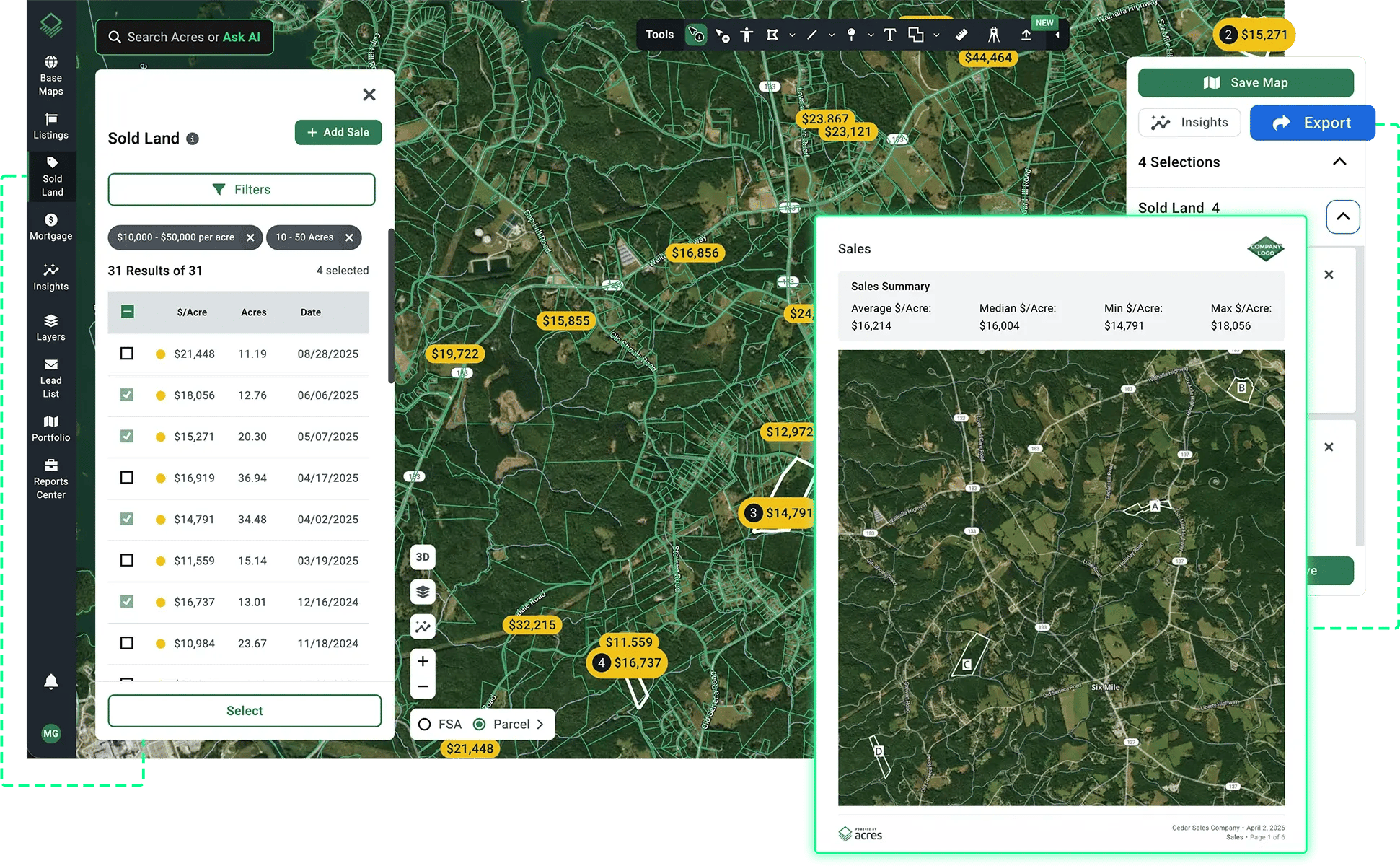Check the $21,448 sale row

pyautogui.click(x=127, y=354)
